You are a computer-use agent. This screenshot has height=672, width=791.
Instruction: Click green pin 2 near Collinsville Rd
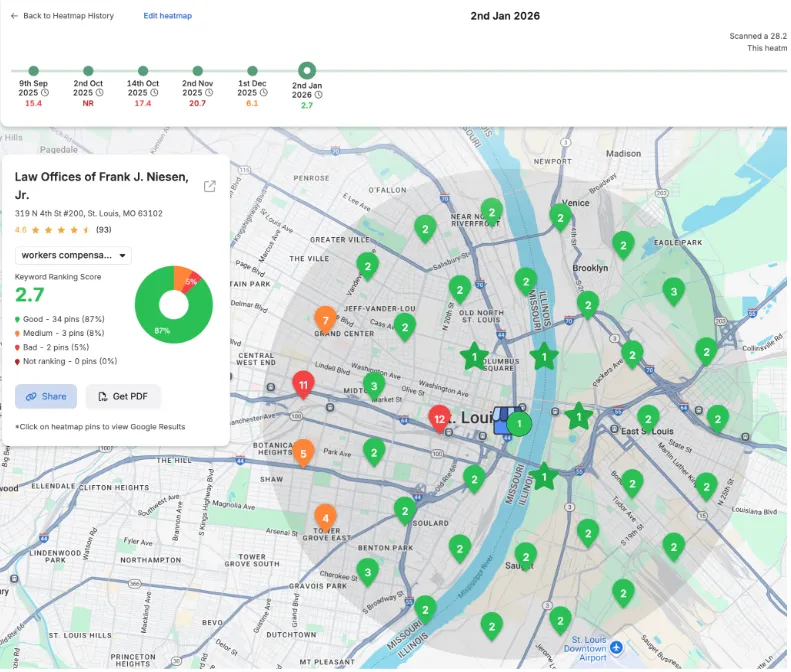[706, 353]
